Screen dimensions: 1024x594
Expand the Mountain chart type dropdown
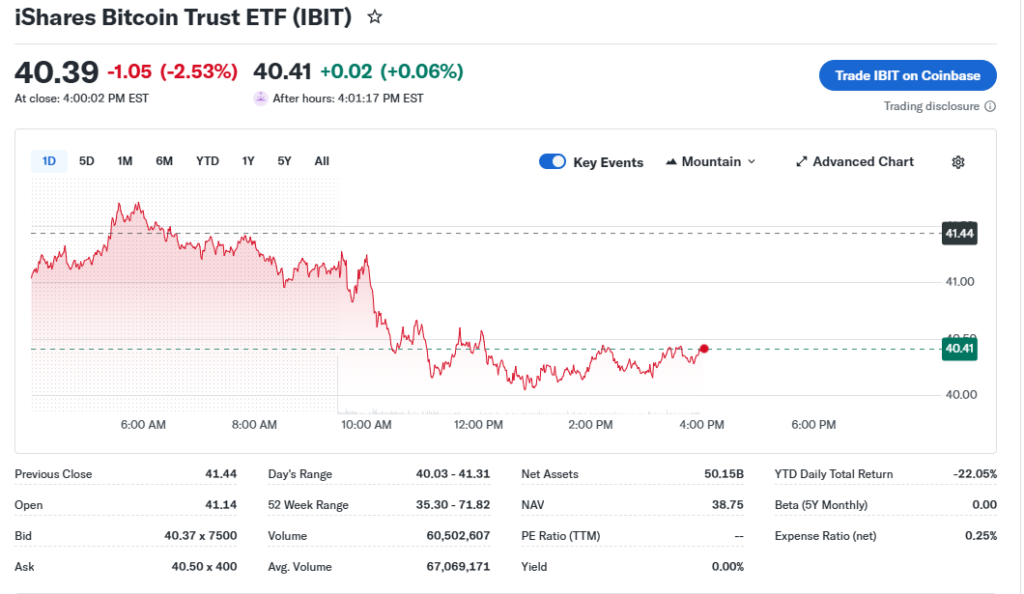click(x=751, y=162)
